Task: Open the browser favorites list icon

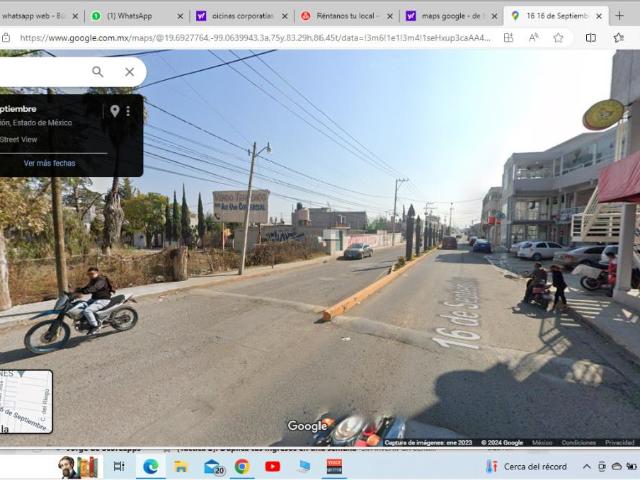Action: pyautogui.click(x=619, y=38)
